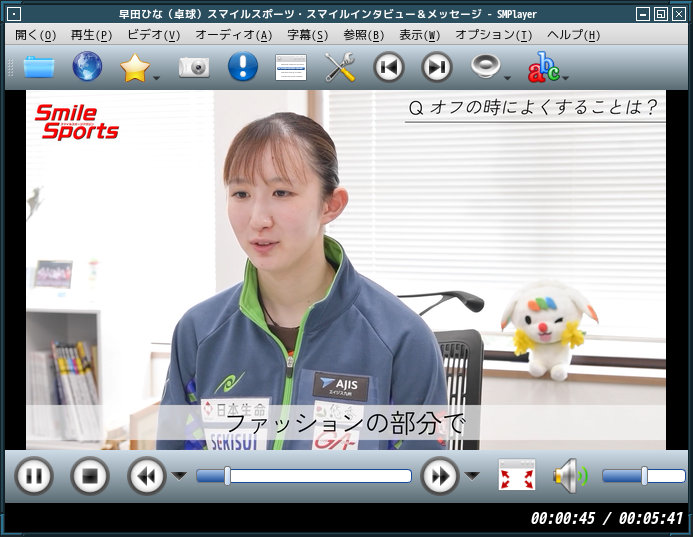The width and height of the screenshot is (693, 537).
Task: Expand the rewind options dropdown arrow
Action: [179, 476]
